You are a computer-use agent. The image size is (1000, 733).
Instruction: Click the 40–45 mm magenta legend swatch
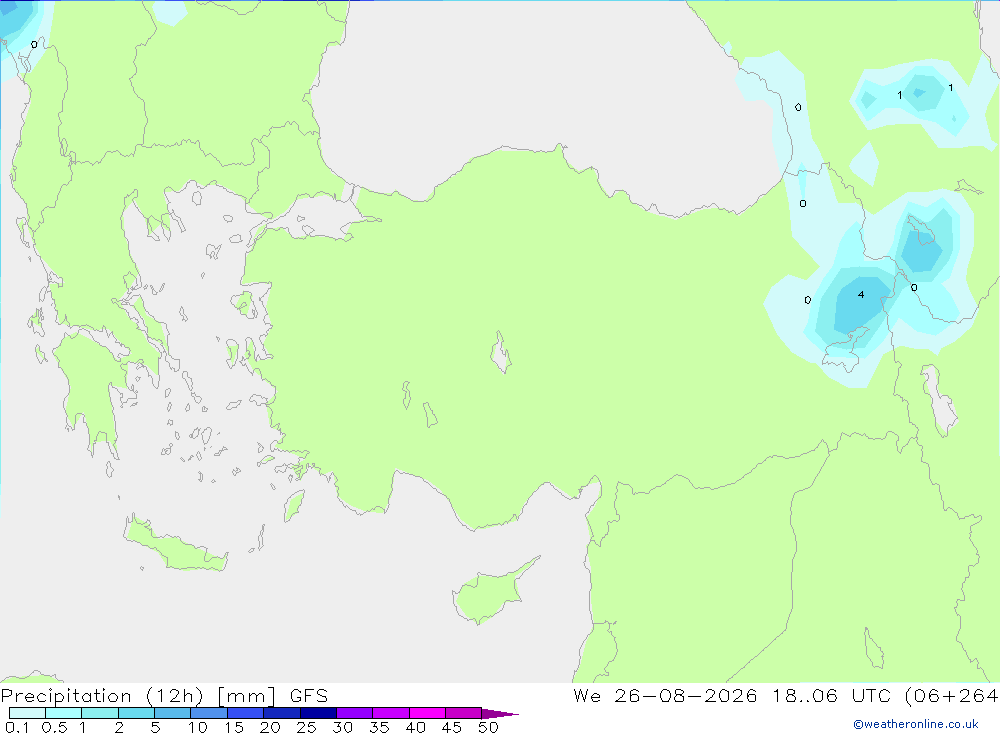[427, 713]
